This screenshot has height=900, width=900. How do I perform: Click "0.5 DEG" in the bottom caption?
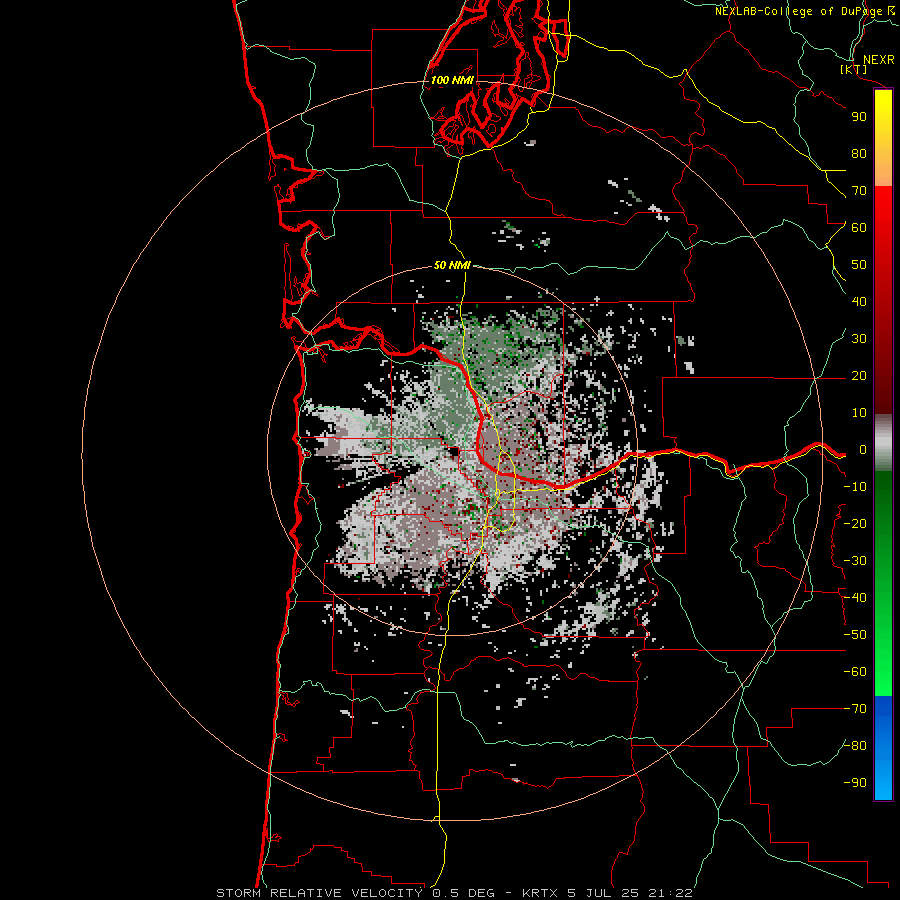point(463,893)
